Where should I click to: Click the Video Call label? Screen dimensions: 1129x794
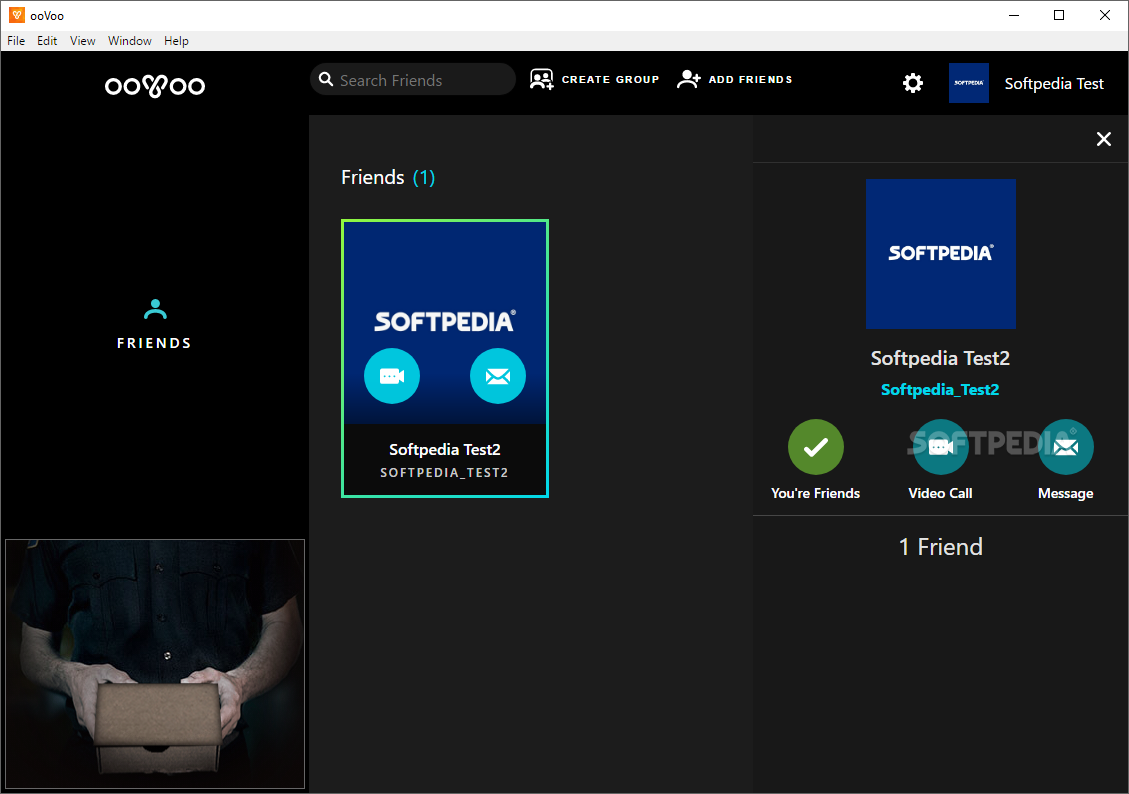click(940, 493)
